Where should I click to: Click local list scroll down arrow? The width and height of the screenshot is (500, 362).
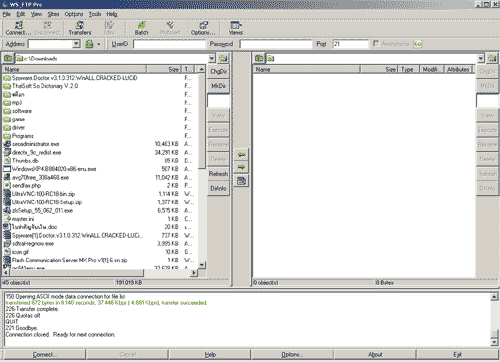(202, 265)
